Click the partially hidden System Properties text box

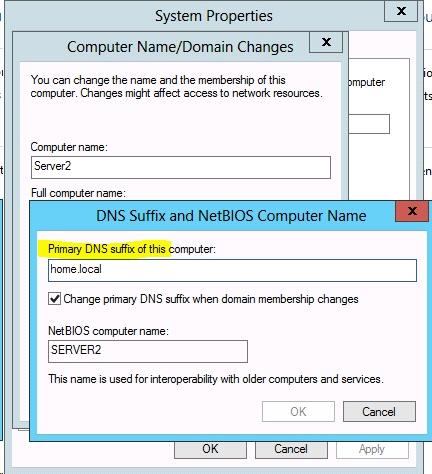pos(369,124)
